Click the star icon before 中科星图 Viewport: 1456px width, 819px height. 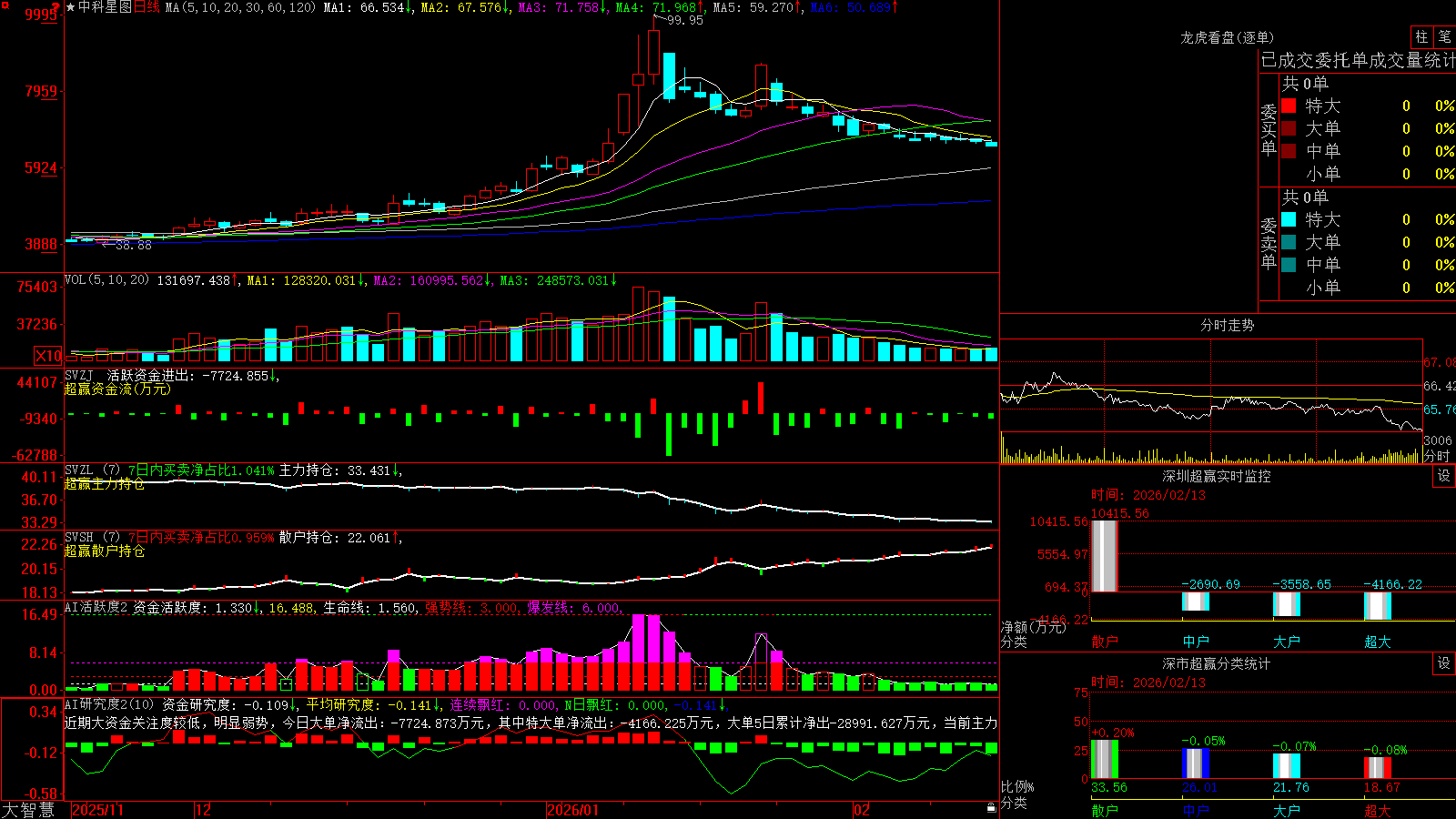point(70,7)
